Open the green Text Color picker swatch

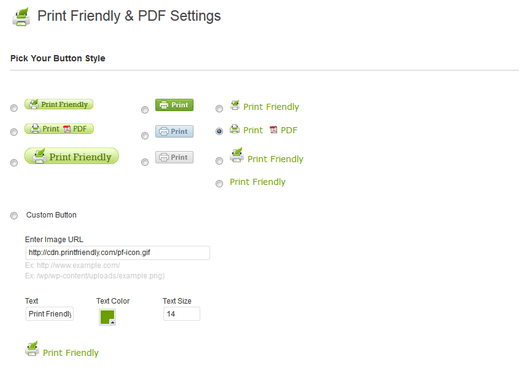107,317
